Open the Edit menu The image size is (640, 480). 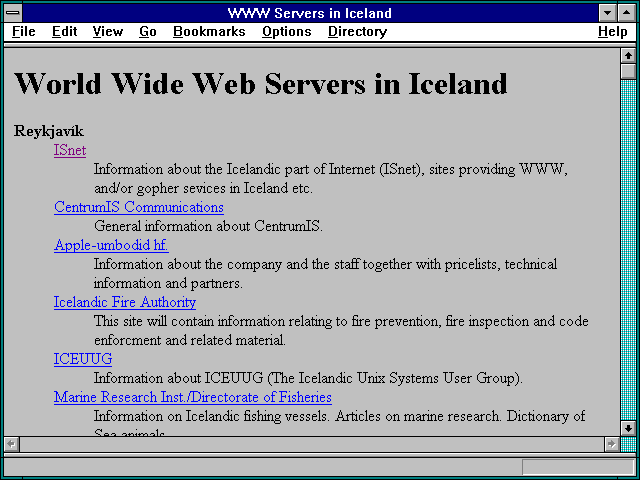tap(64, 31)
